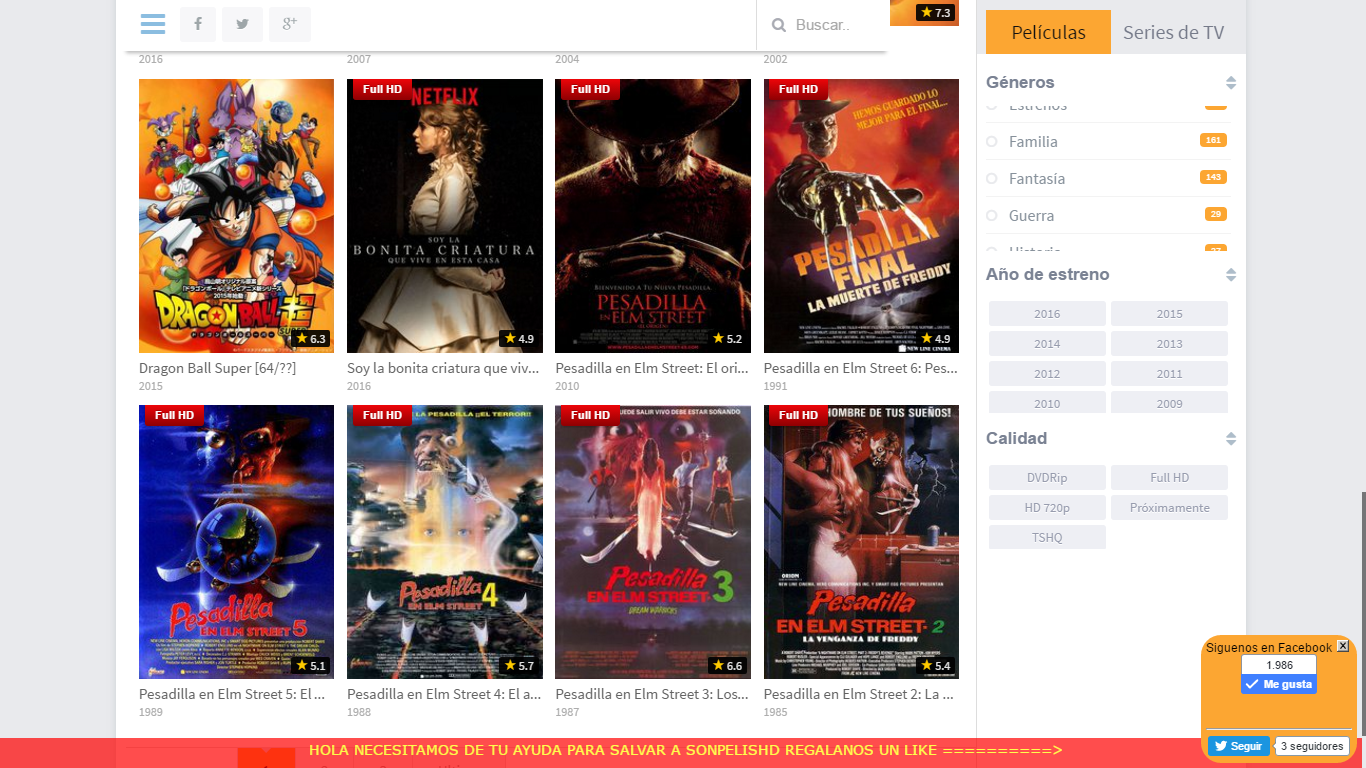Close the Siguenos en Facebook widget
Screen dimensions: 1366x768
[x=1343, y=646]
